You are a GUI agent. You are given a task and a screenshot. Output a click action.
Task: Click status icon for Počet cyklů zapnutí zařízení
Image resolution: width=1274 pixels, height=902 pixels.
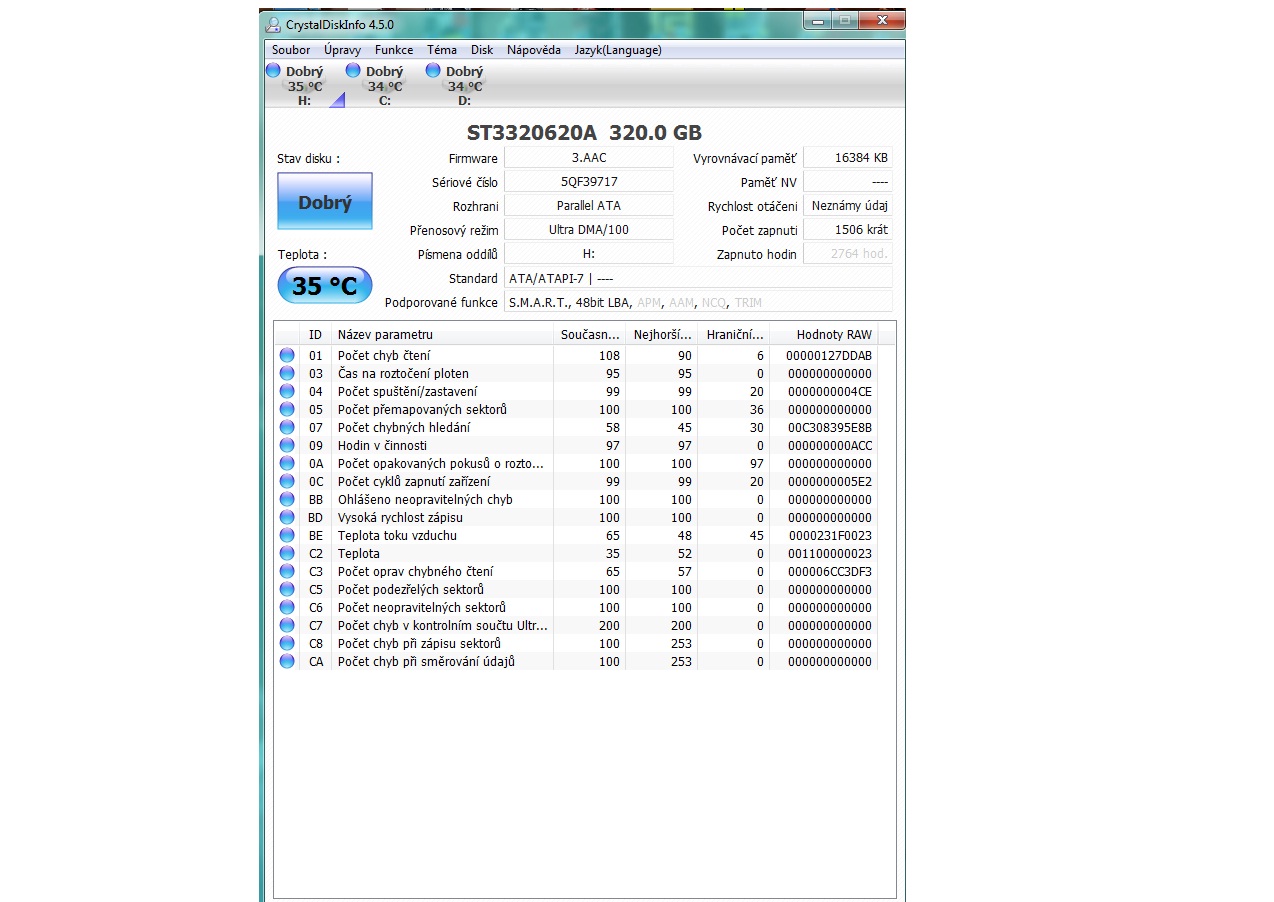287,481
